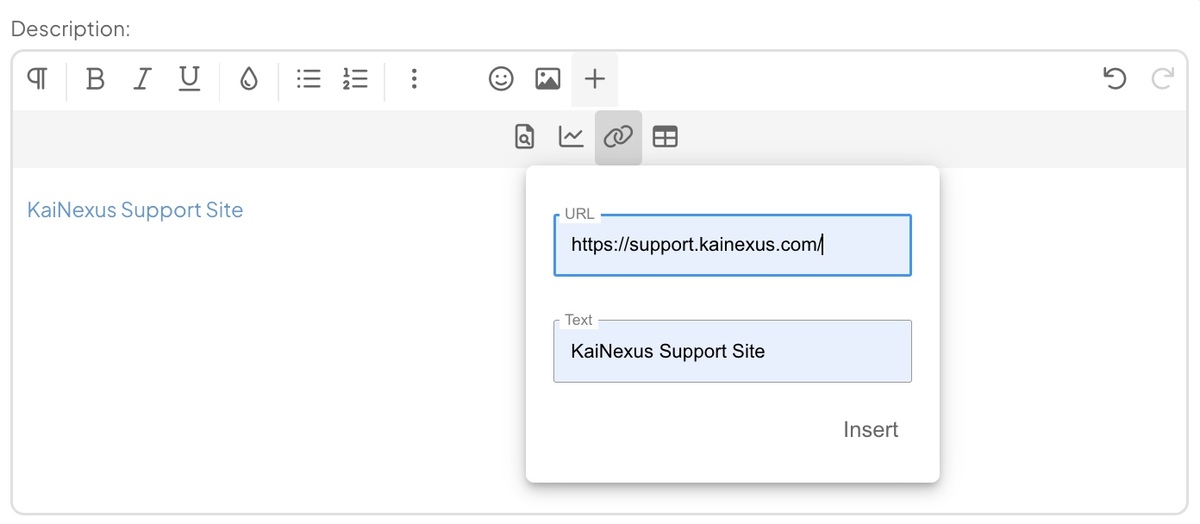Toggle bold formatting

pyautogui.click(x=95, y=79)
